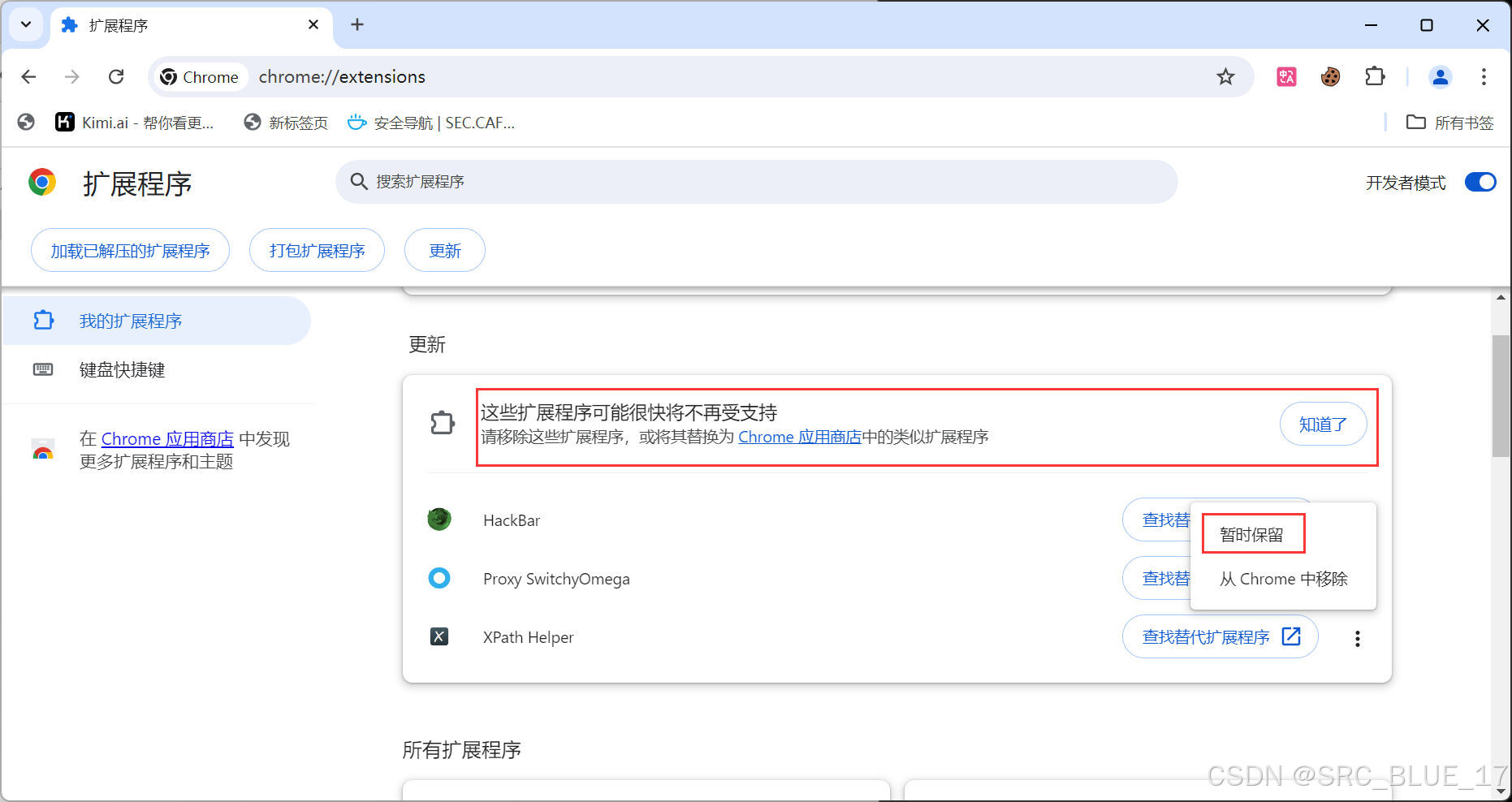This screenshot has width=1512, height=802.
Task: Open the pink translate extension icon
Action: point(1286,77)
